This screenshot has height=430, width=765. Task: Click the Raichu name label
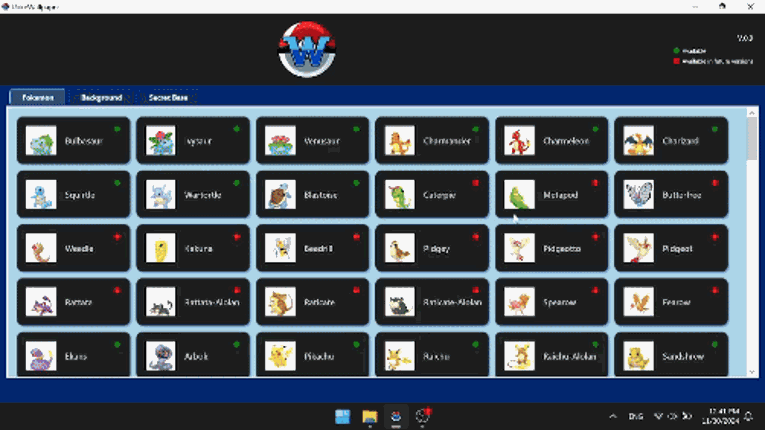click(x=436, y=356)
